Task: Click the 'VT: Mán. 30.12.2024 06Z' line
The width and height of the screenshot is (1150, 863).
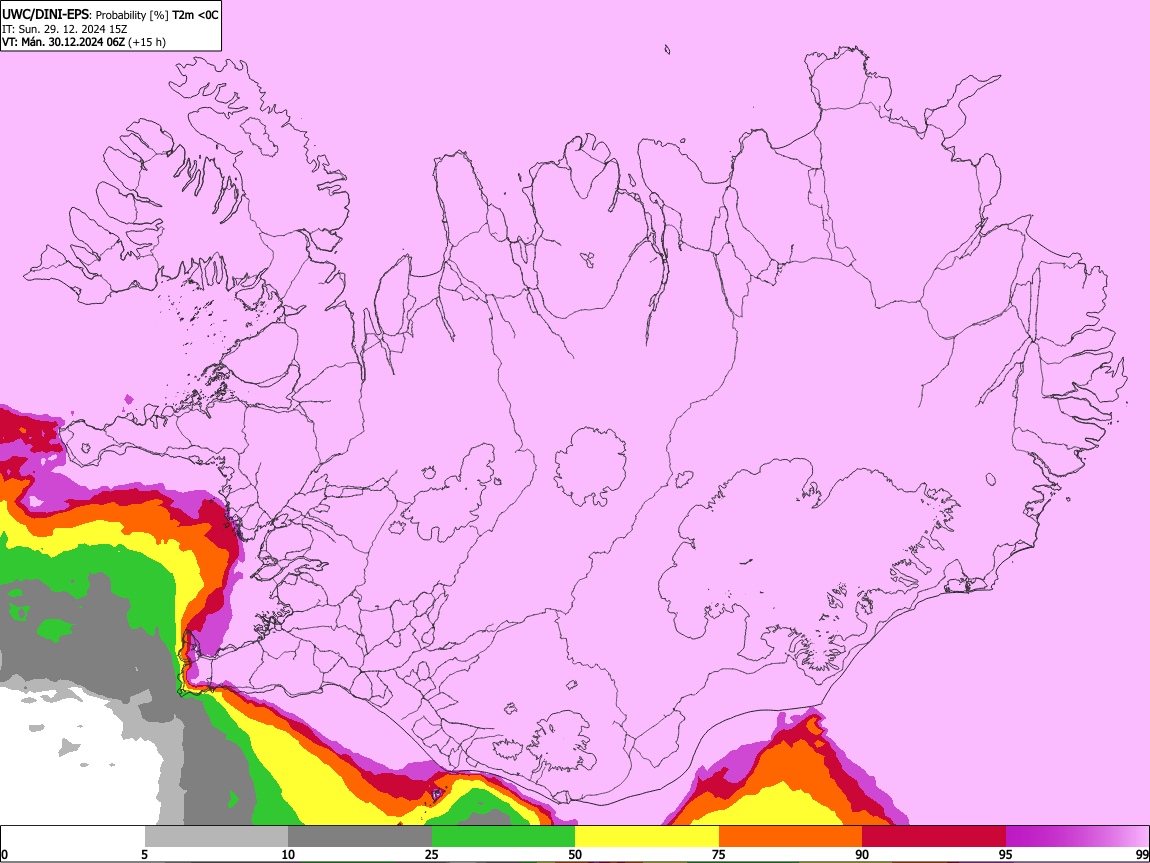Action: [63, 42]
